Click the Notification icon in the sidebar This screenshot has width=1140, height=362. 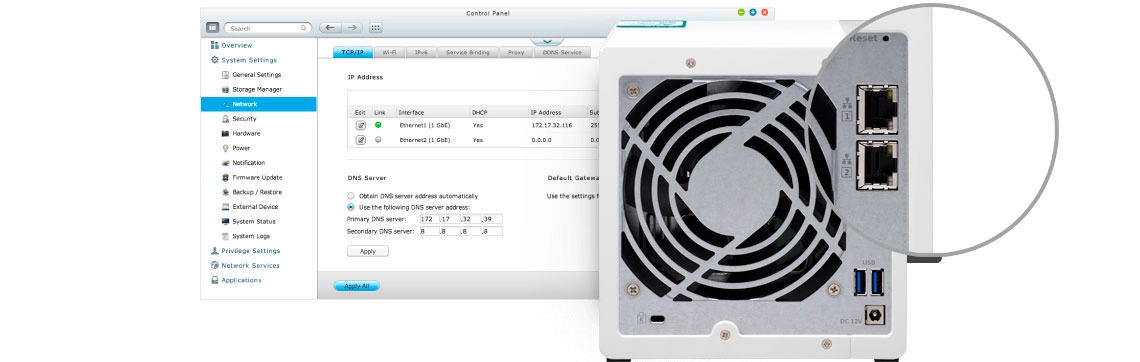(225, 163)
